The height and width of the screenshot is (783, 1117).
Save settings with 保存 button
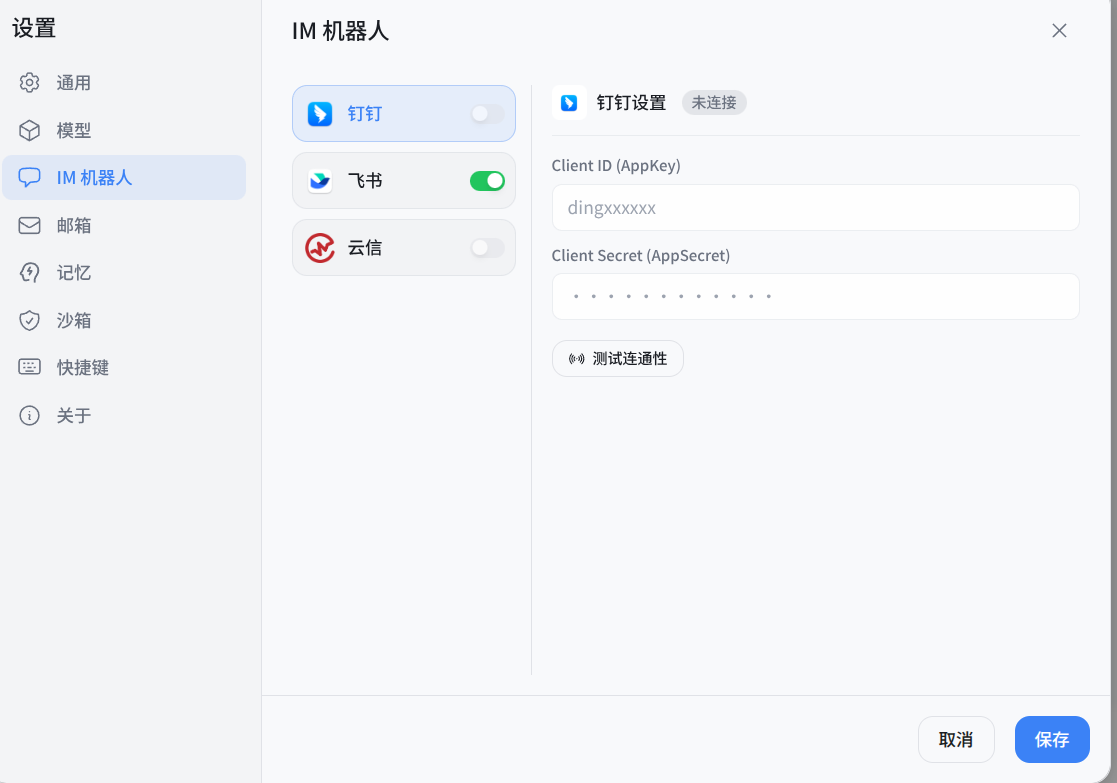1052,739
